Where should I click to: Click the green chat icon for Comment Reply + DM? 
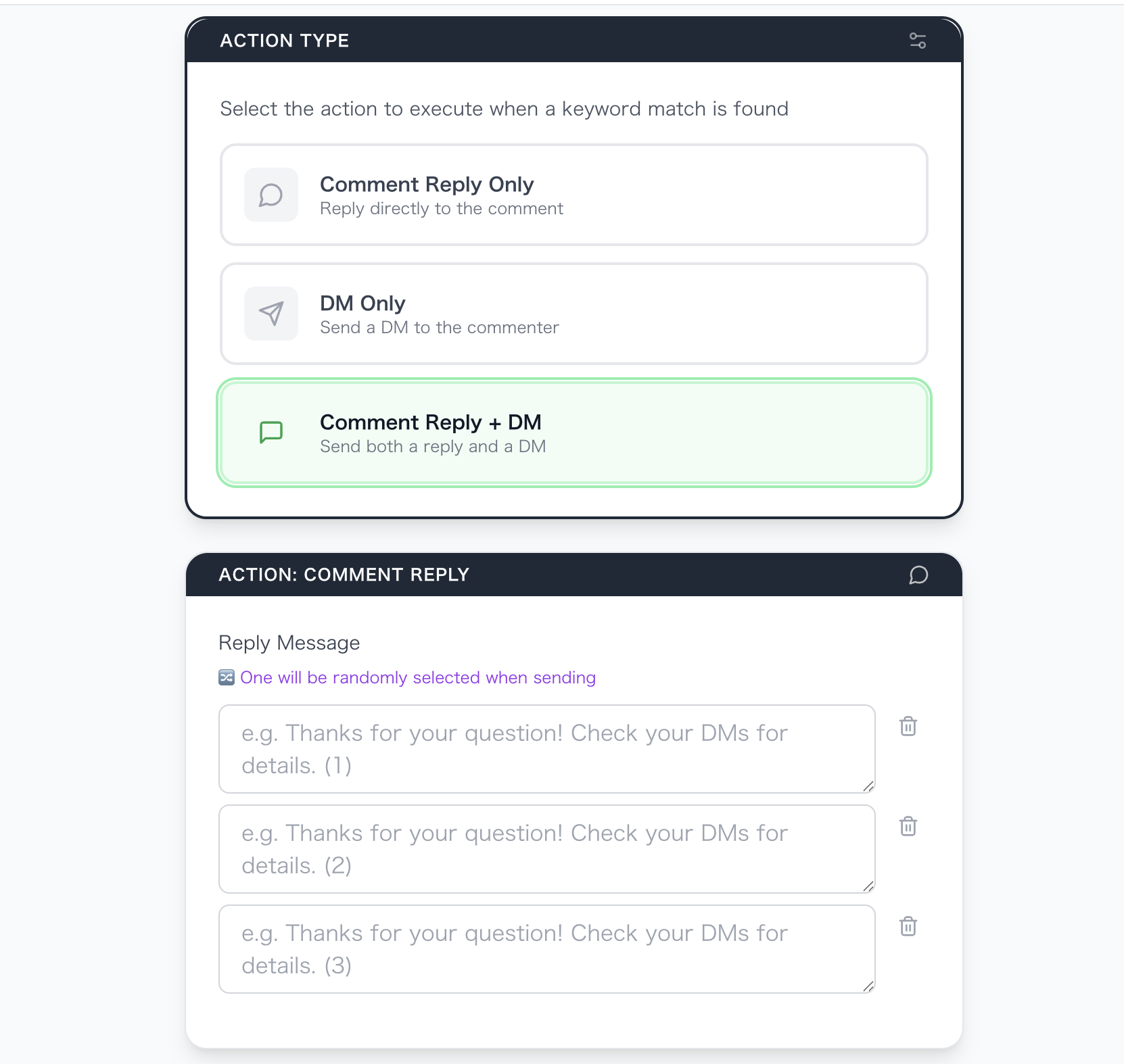click(271, 432)
